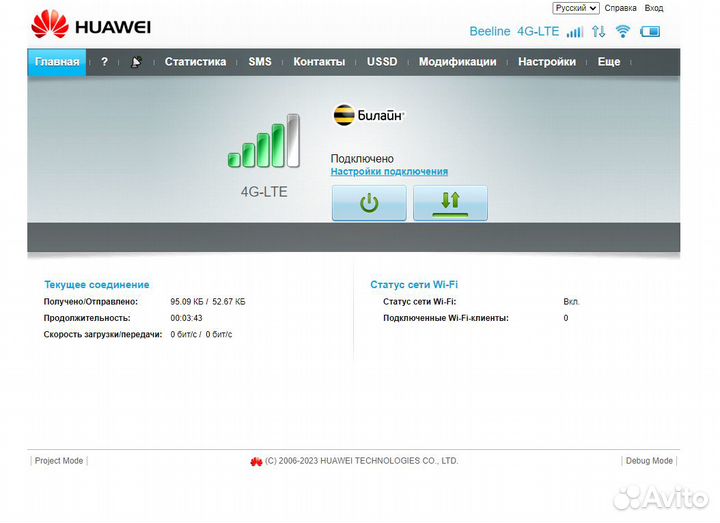Viewport: 720px width, 523px height.
Task: Open the Русский language dropdown
Action: [576, 8]
